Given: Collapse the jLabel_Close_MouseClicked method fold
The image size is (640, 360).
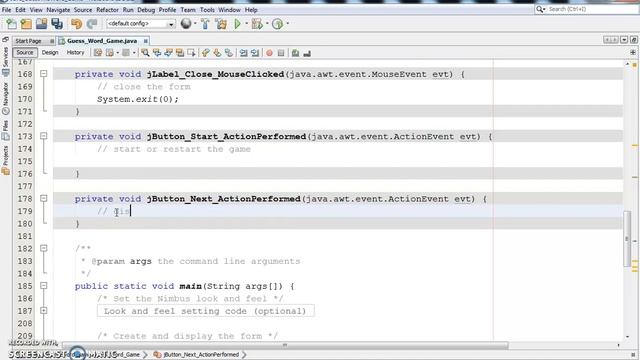Looking at the screenshot, I should tap(44, 74).
